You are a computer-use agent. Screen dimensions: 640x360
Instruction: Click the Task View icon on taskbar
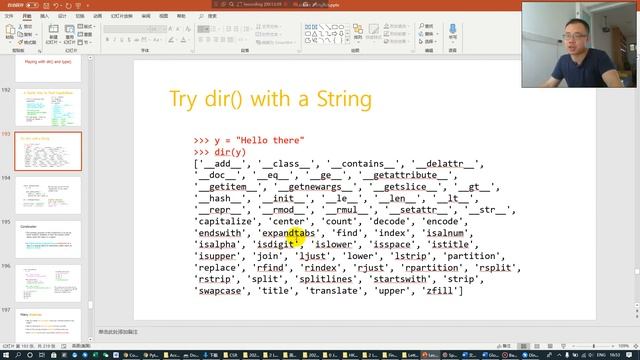[x=42, y=355]
